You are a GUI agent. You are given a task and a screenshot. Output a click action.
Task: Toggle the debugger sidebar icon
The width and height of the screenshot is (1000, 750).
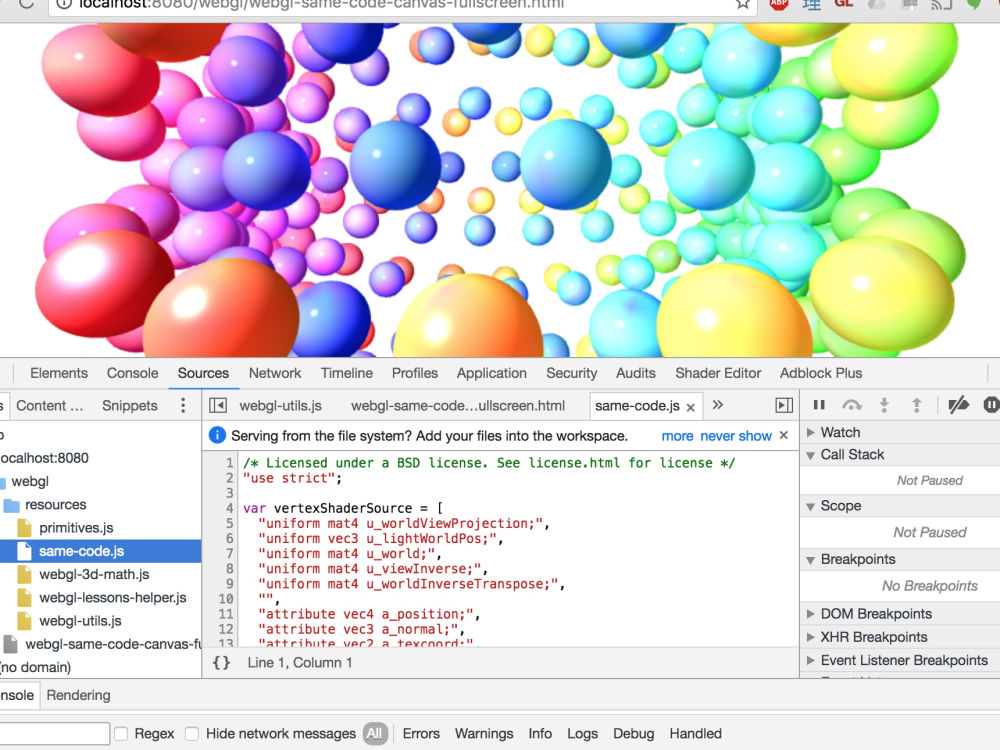(784, 406)
